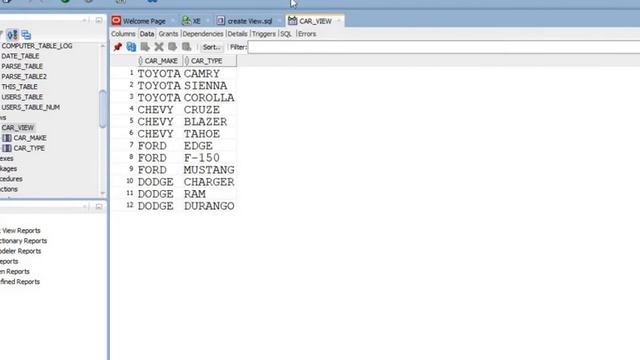
Task: Open the Details sub-tab
Action: pyautogui.click(x=237, y=34)
